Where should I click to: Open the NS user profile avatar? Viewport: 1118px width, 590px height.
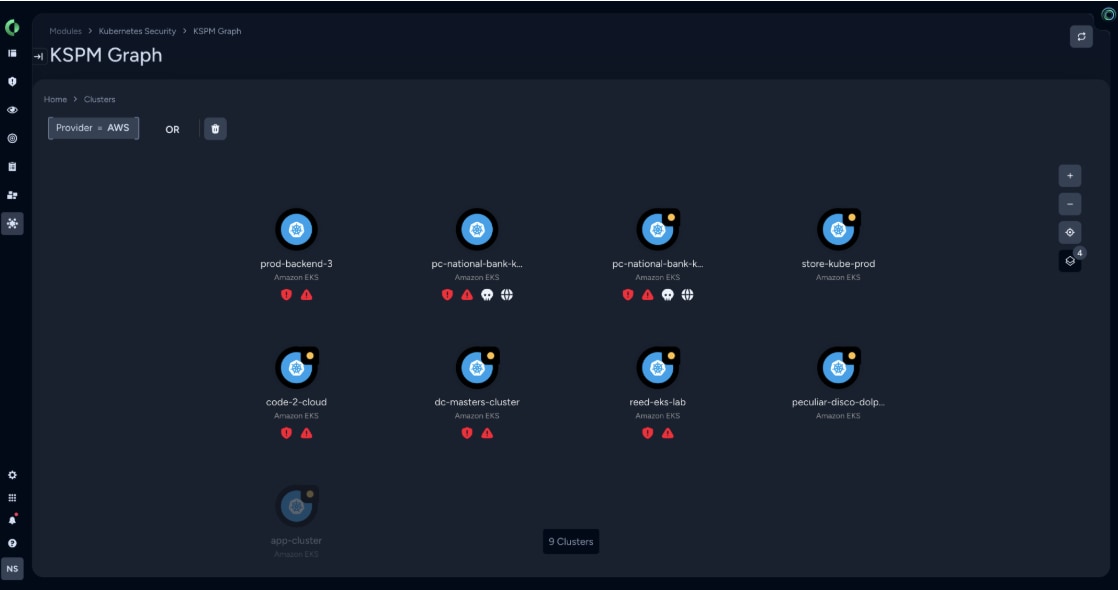(12, 569)
